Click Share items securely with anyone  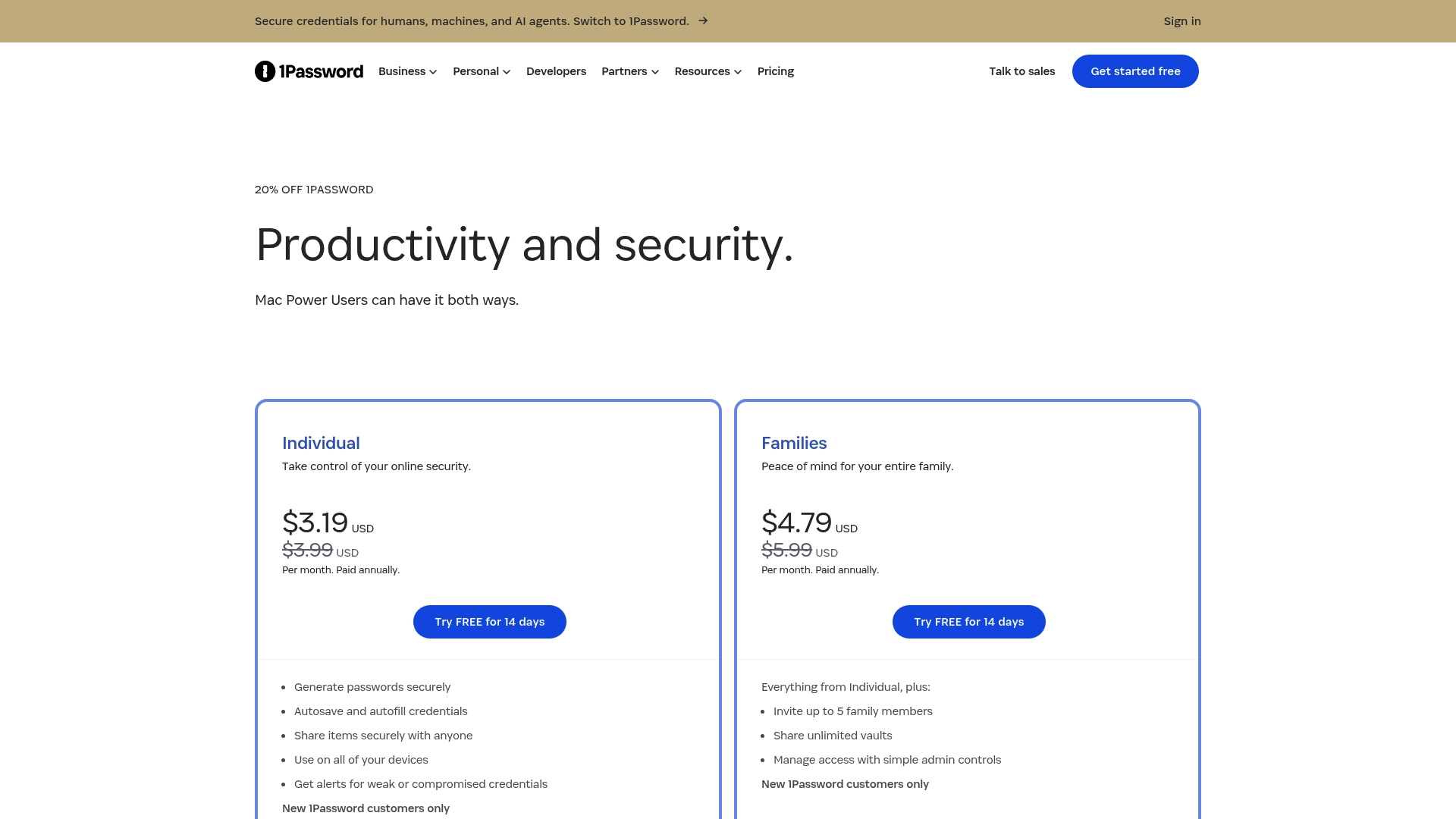click(x=383, y=736)
